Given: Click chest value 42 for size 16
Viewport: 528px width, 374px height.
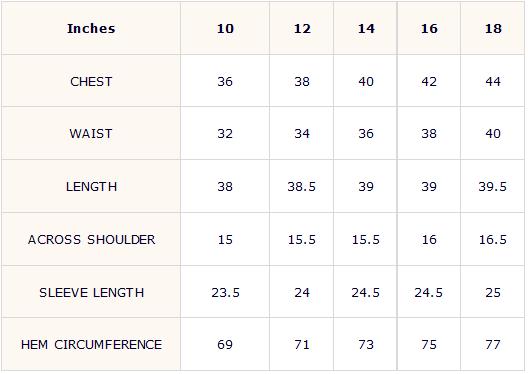Looking at the screenshot, I should (x=429, y=81).
